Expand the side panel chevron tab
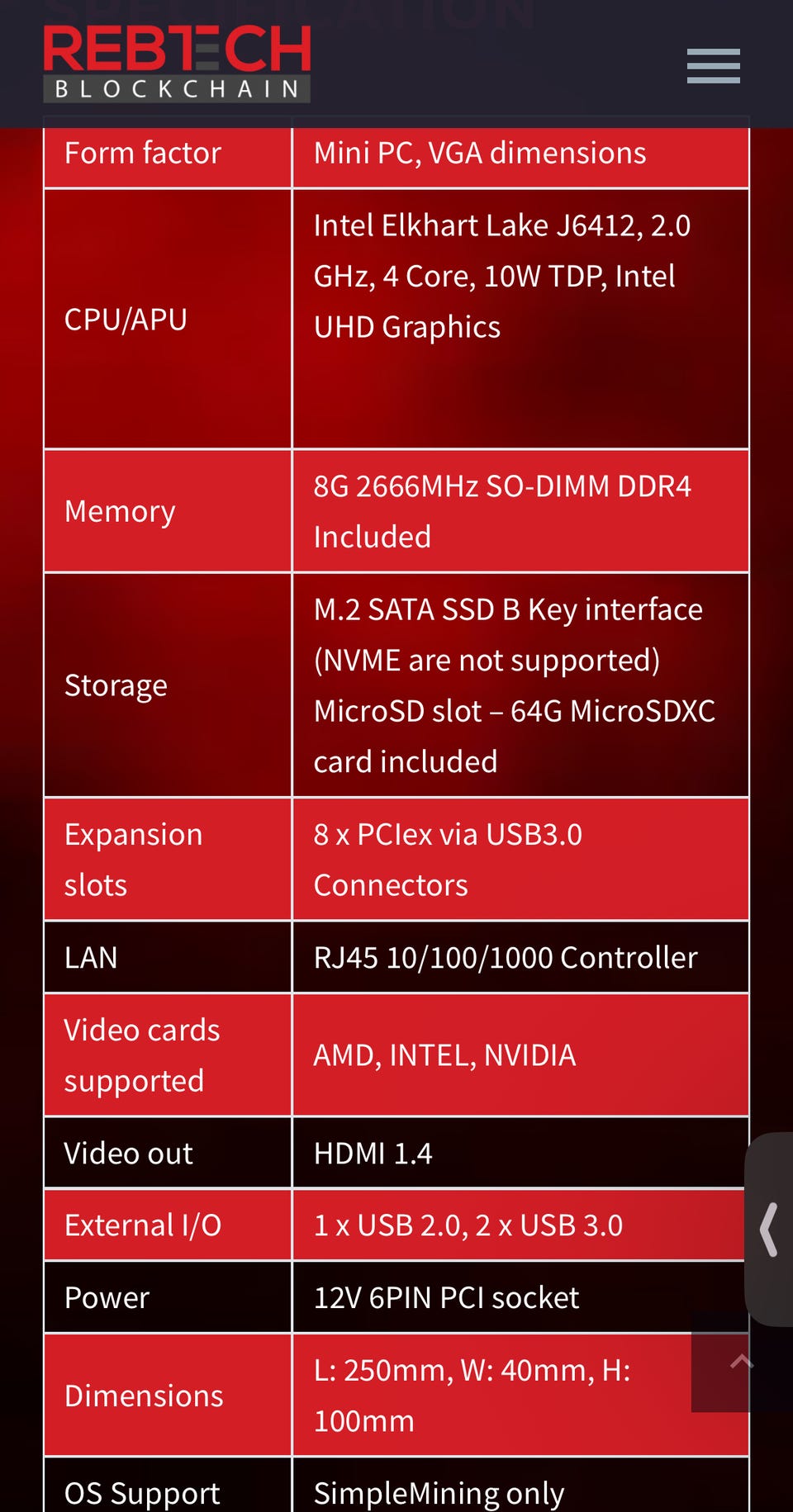Image resolution: width=793 pixels, height=1512 pixels. 770,1230
